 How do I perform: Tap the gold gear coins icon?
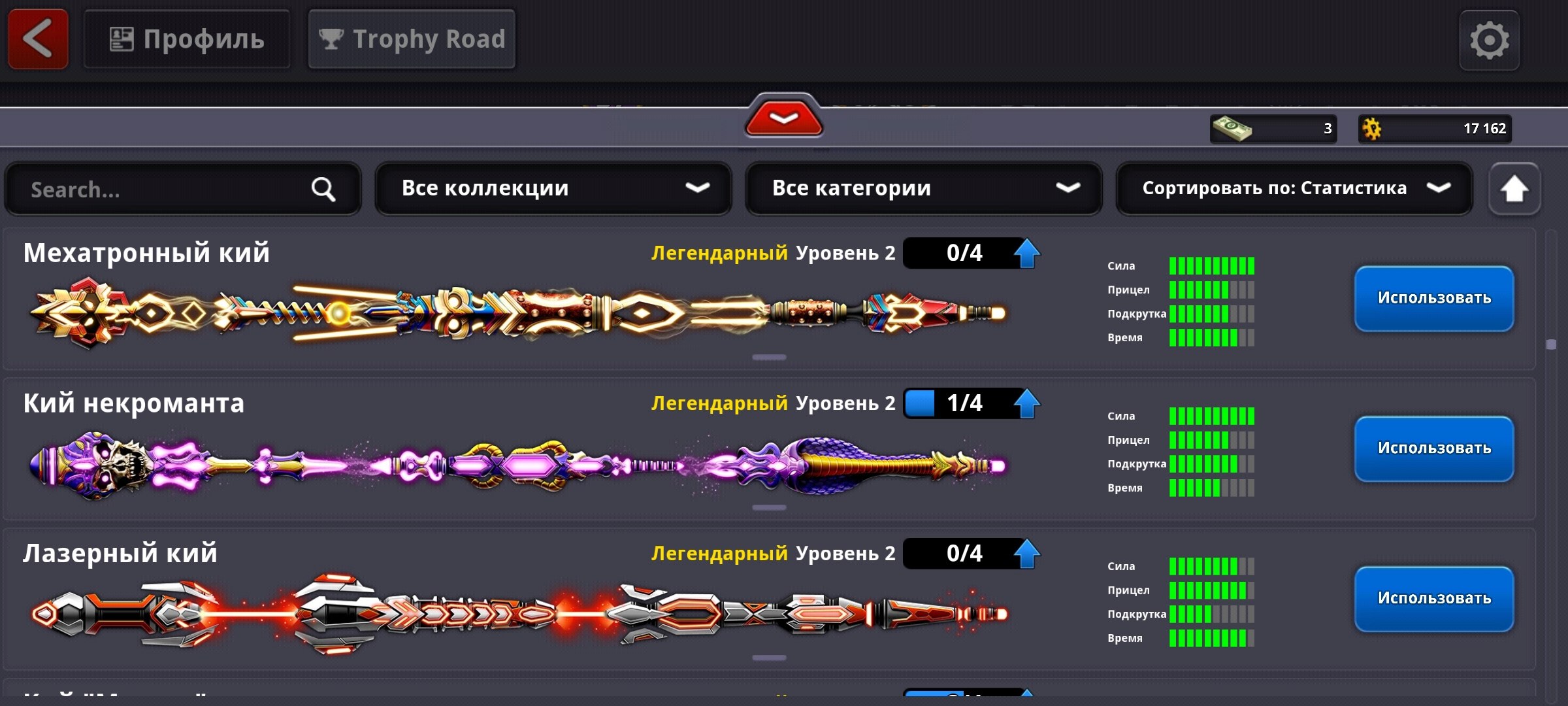tap(1372, 129)
